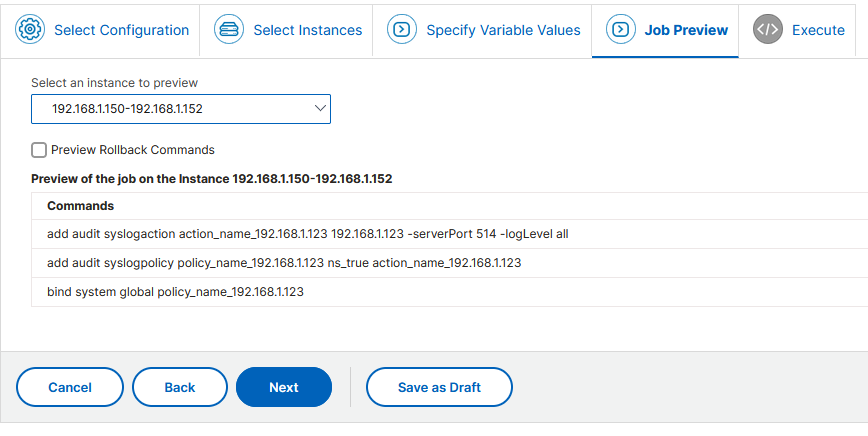Select the add audit syslogaction command row
Image resolution: width=868 pixels, height=436 pixels.
[x=450, y=234]
